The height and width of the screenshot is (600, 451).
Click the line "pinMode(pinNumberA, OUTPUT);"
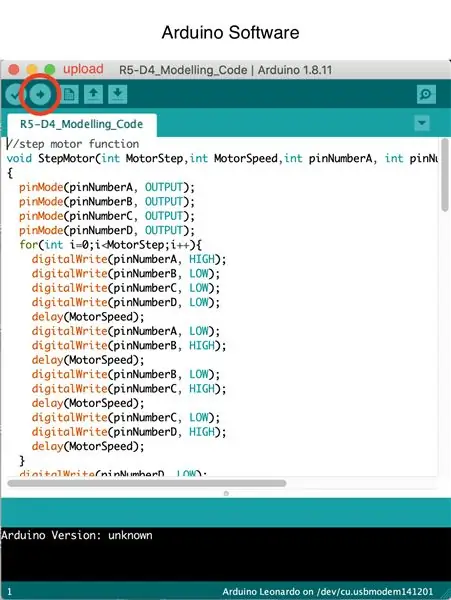coord(107,187)
